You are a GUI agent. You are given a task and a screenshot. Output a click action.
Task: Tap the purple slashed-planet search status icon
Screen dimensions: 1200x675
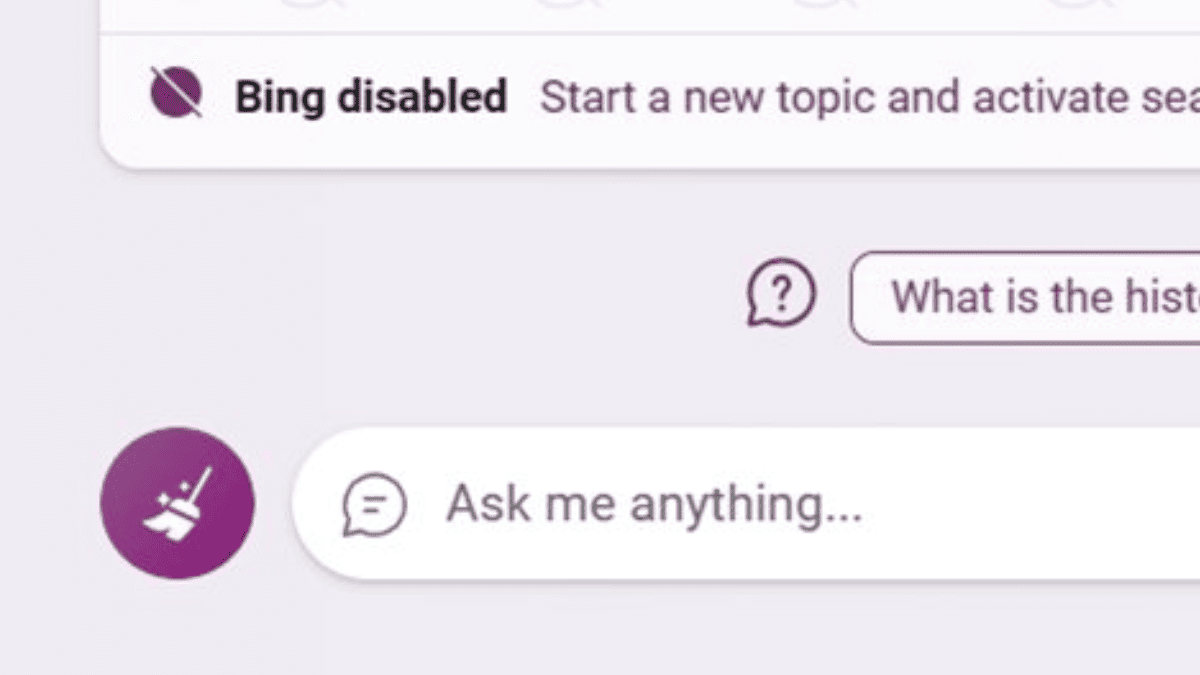point(176,93)
